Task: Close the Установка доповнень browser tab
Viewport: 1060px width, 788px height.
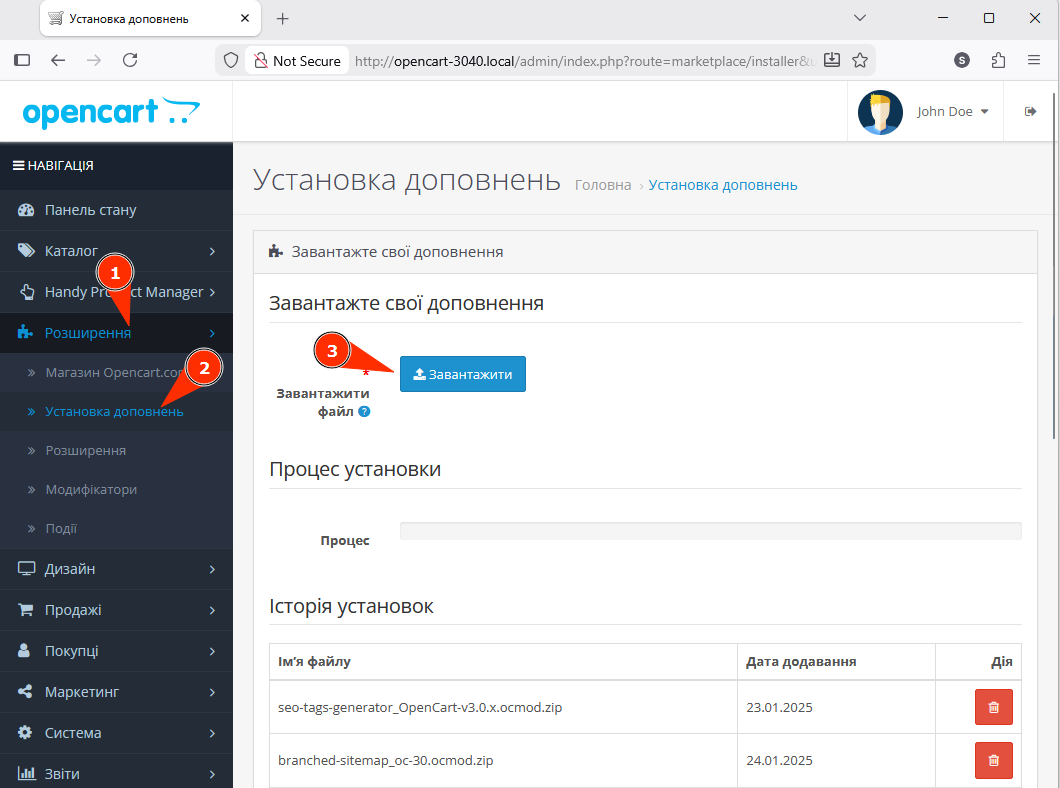Action: [x=245, y=18]
